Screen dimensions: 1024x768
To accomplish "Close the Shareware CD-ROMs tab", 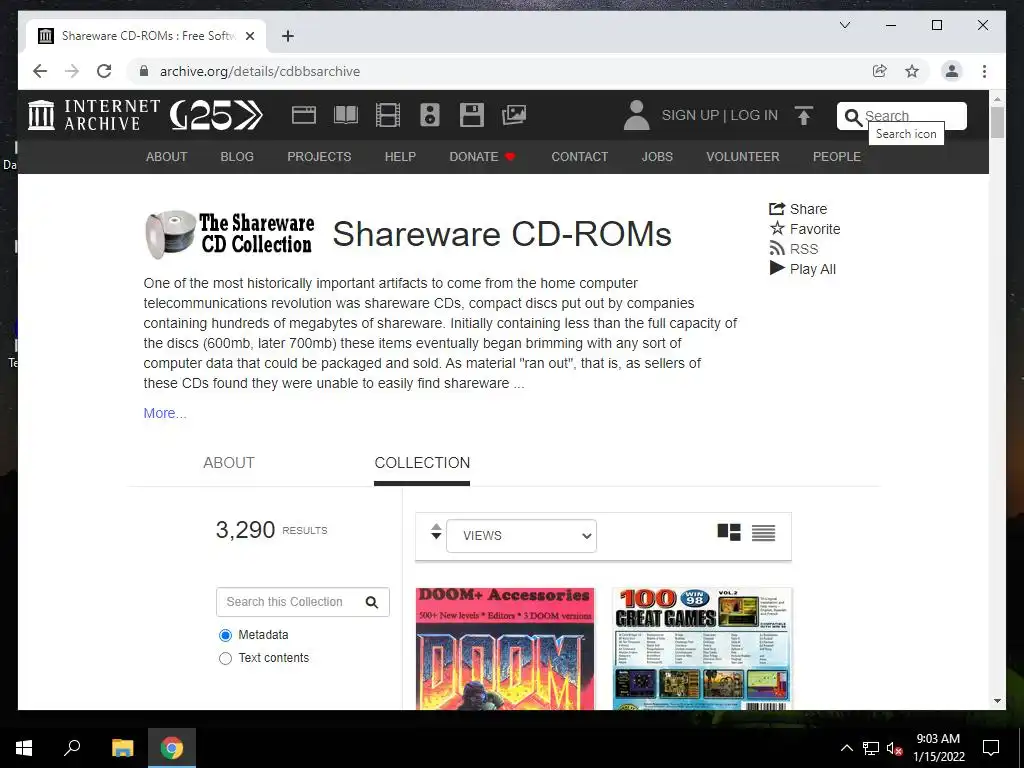I will (x=249, y=36).
